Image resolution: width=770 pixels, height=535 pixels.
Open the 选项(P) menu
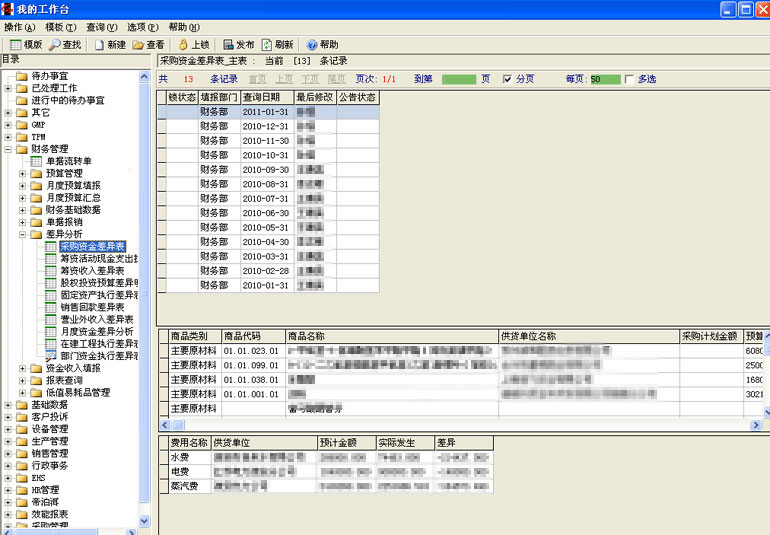(x=143, y=27)
